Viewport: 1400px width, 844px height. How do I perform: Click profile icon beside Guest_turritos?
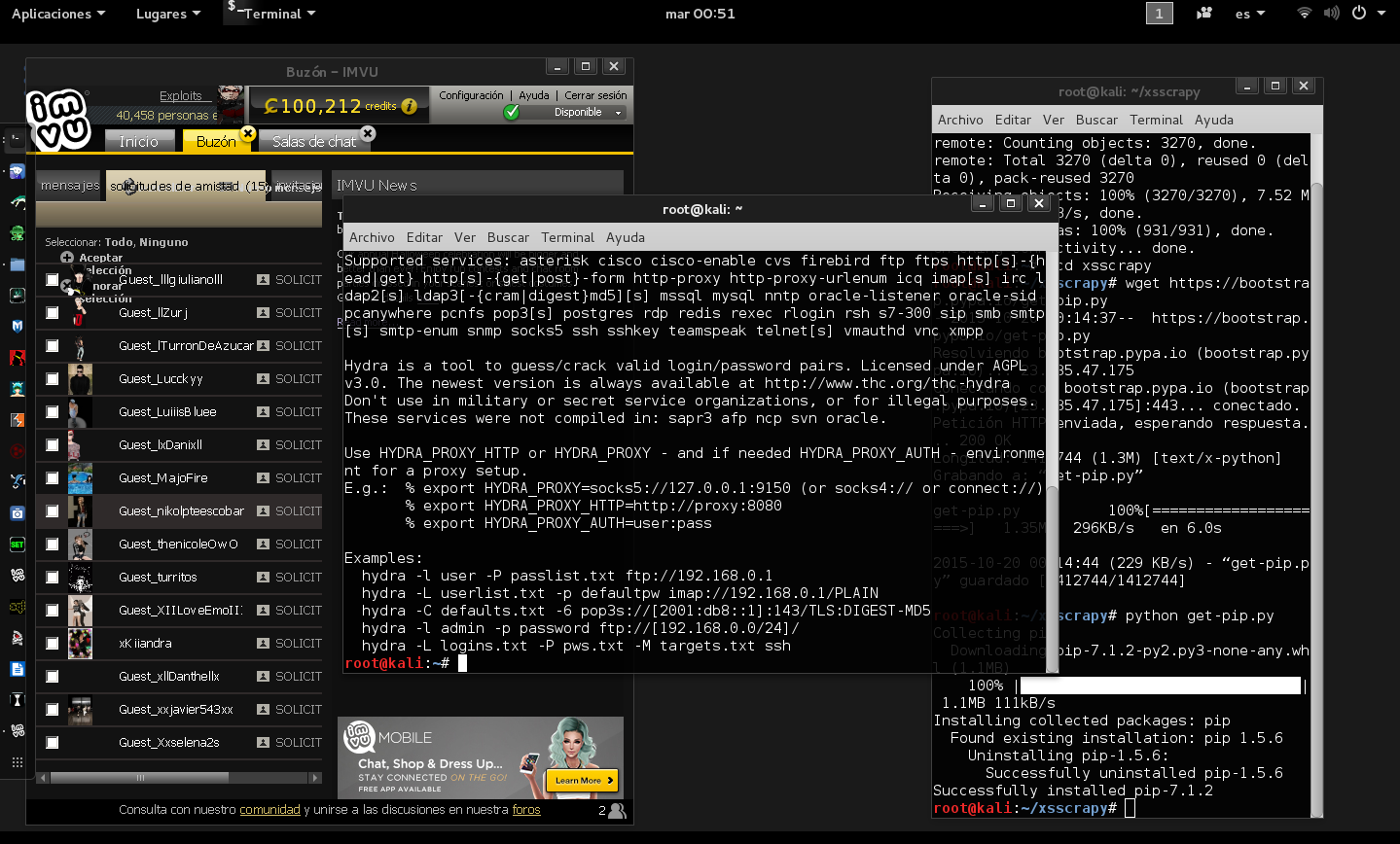263,578
